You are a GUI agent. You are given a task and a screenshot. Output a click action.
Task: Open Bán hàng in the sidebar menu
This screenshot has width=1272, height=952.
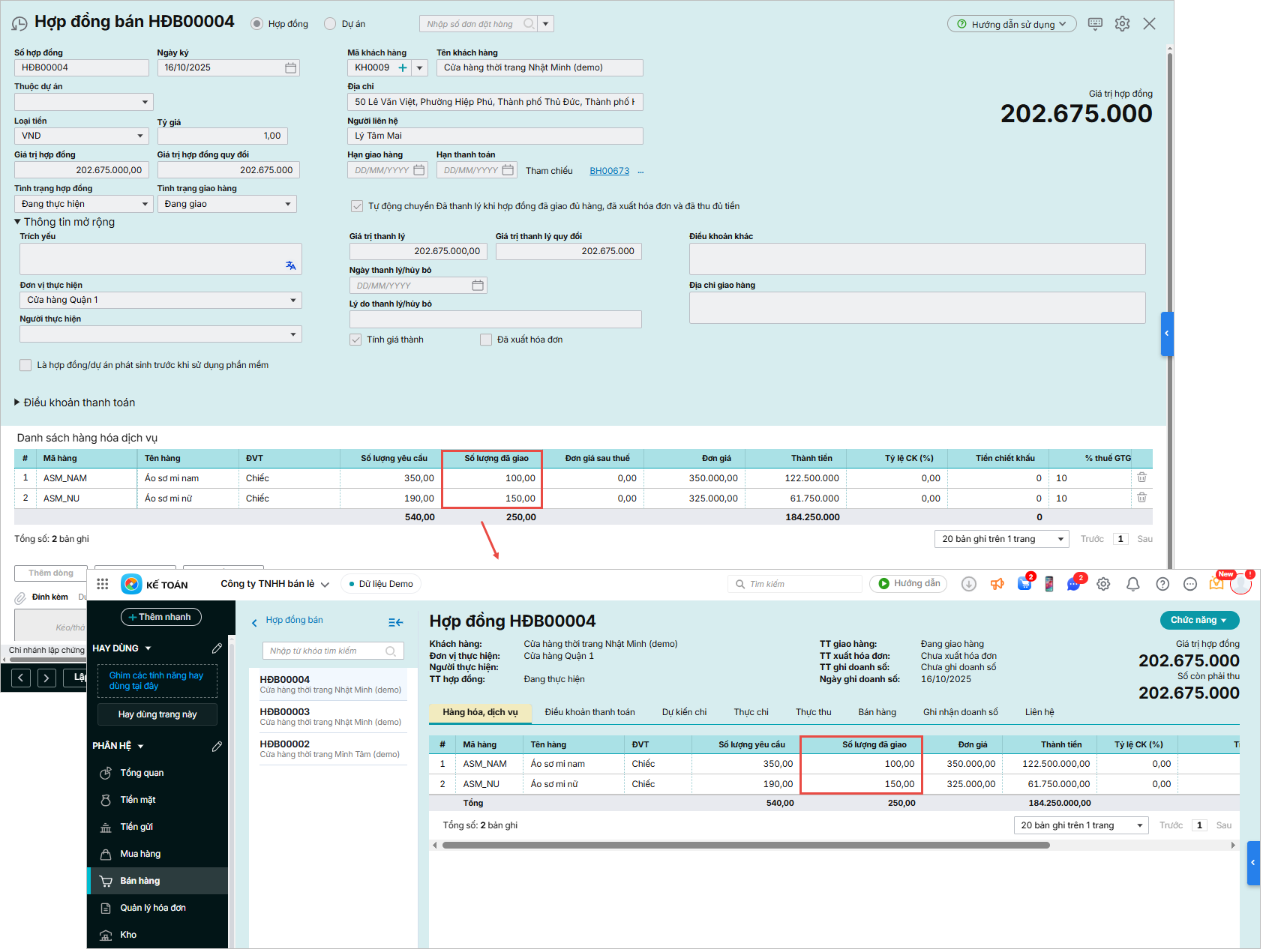tap(140, 881)
